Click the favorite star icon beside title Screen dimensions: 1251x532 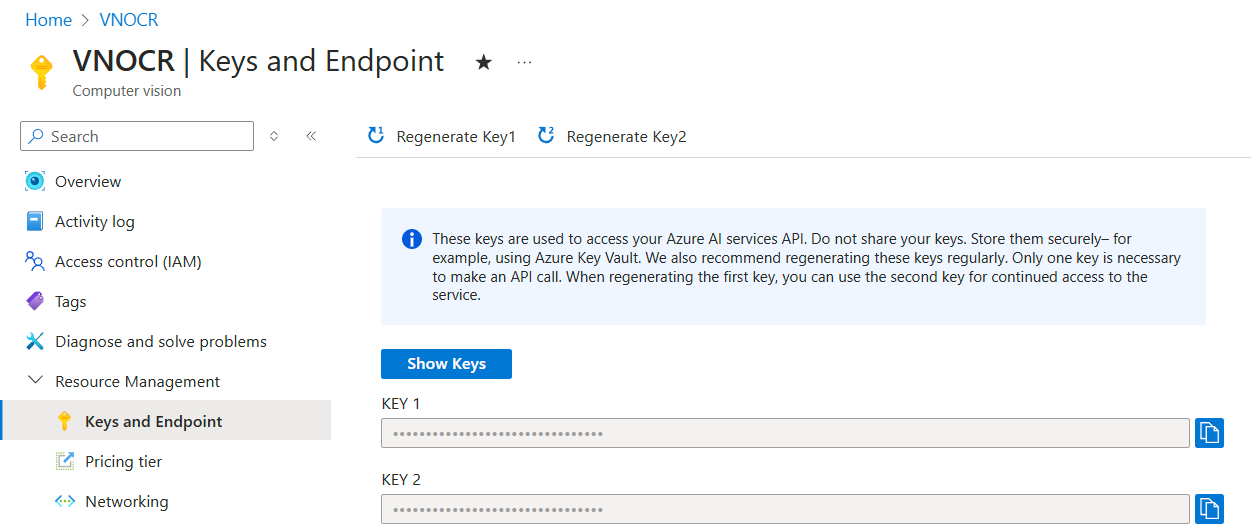tap(484, 62)
